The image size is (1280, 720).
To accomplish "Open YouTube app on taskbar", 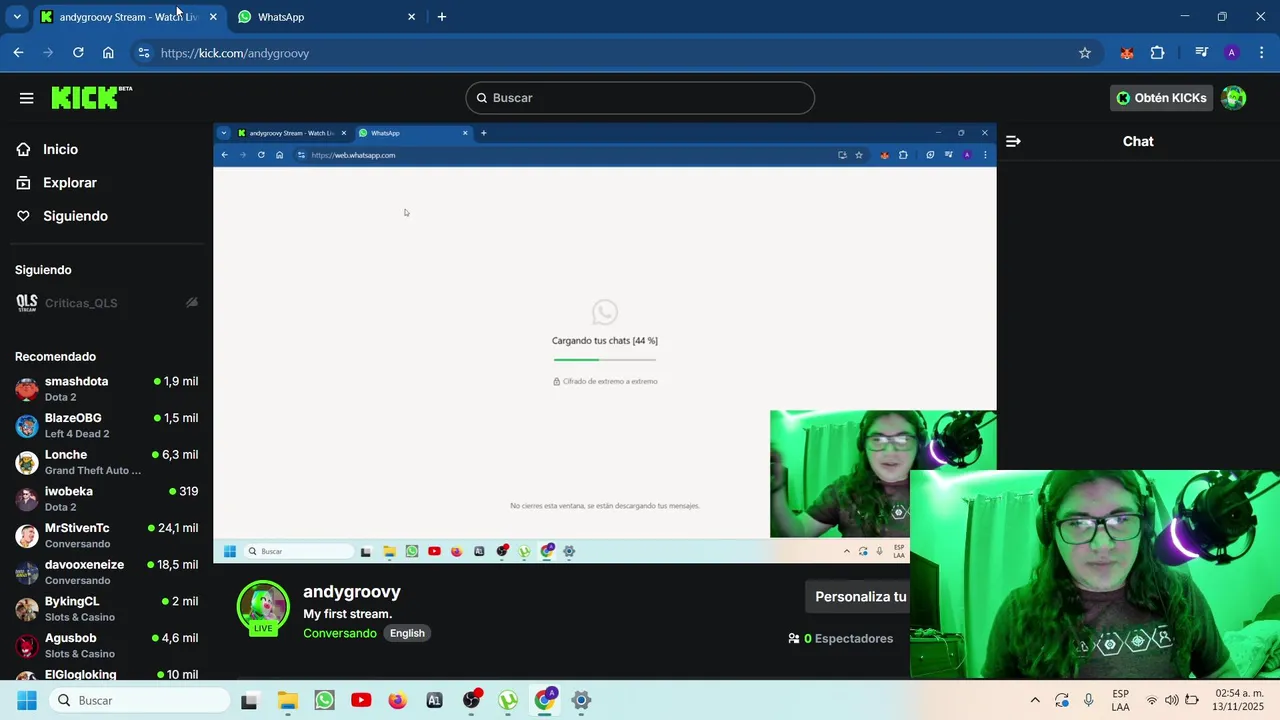I will coord(361,701).
